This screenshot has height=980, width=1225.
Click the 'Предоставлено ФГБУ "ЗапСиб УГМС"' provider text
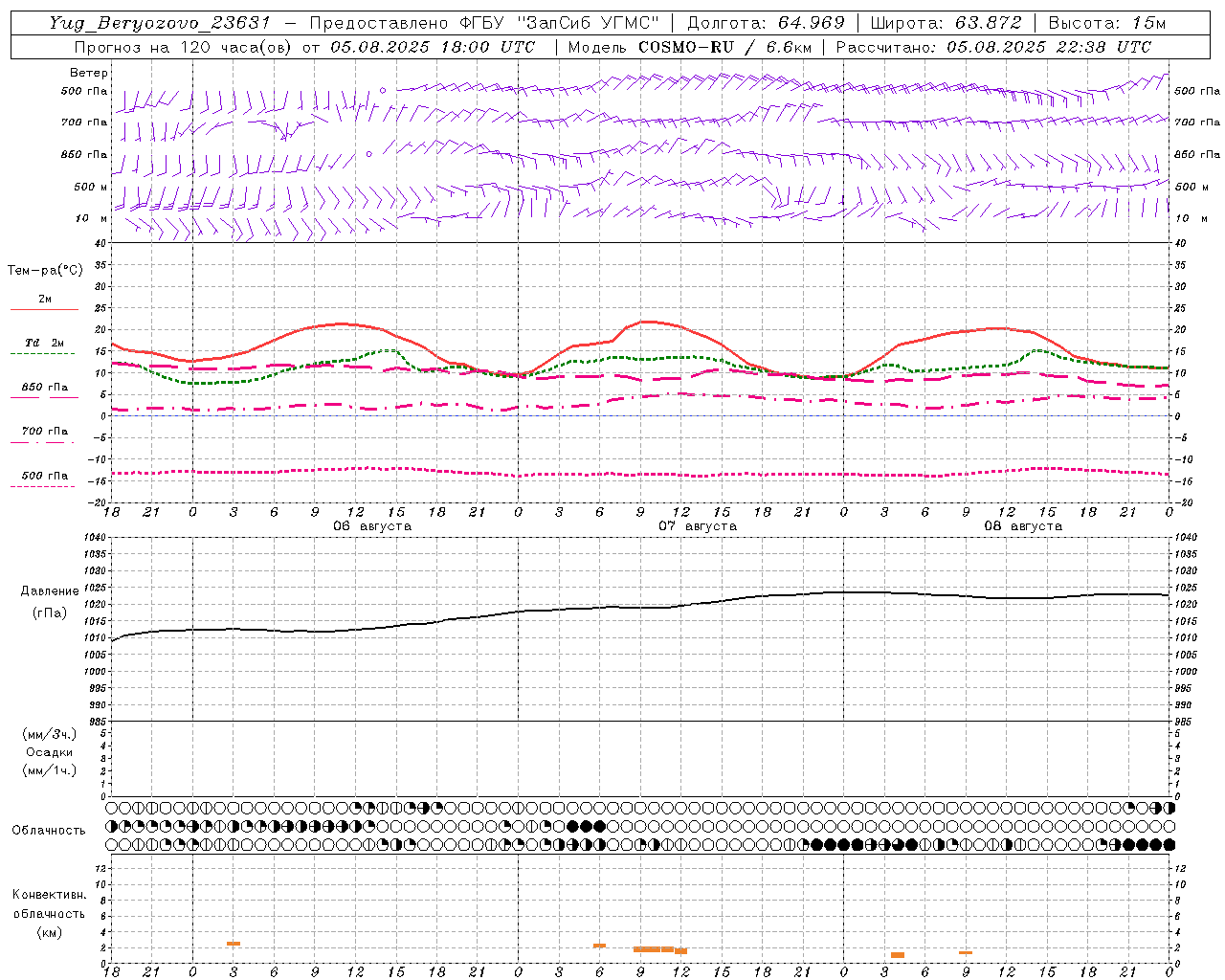pos(484,23)
